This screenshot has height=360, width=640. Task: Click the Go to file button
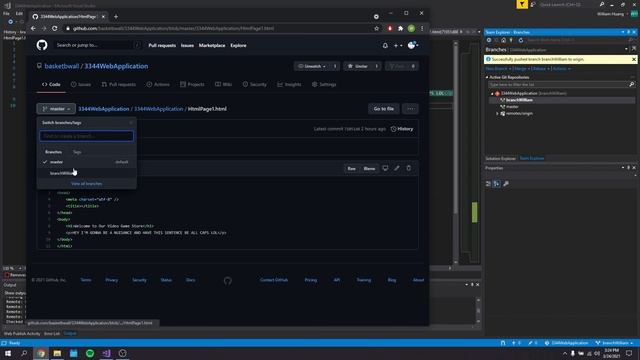(x=384, y=109)
